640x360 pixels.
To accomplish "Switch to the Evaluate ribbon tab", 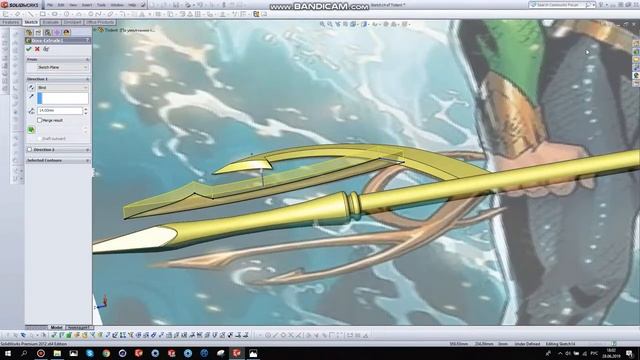I will pos(51,22).
